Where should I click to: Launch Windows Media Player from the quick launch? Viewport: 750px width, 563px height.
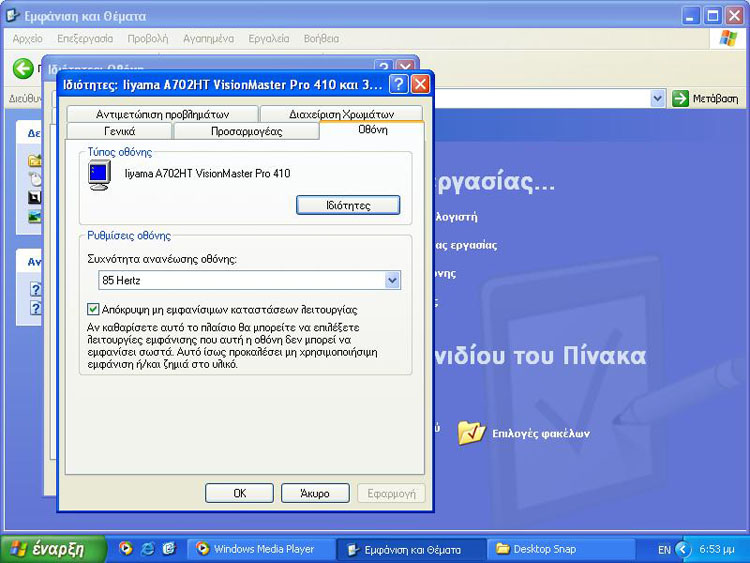pyautogui.click(x=126, y=548)
